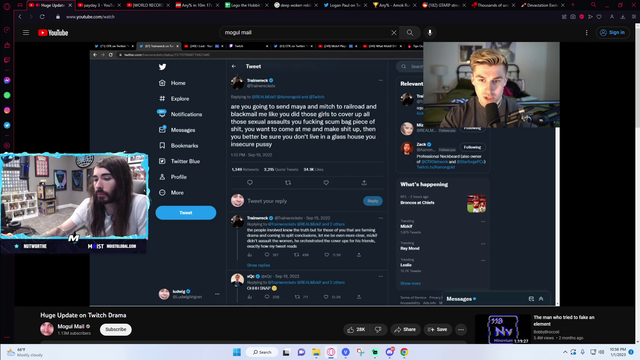Image resolution: width=640 pixels, height=360 pixels.
Task: Open Opera snapshot camera tool
Action: point(573,17)
